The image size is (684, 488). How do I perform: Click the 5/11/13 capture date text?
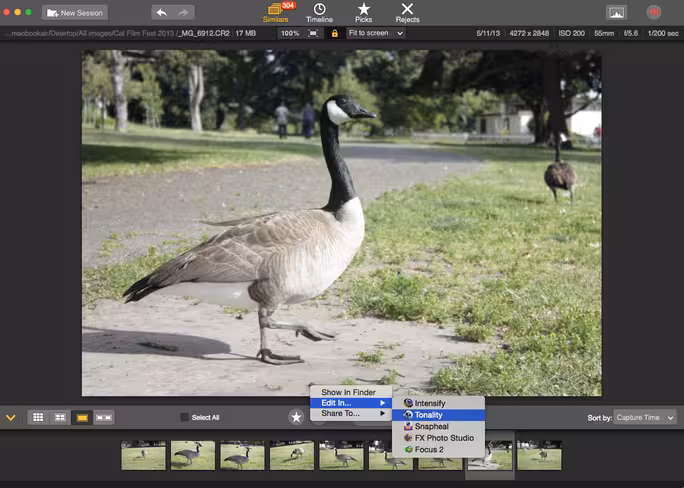488,33
